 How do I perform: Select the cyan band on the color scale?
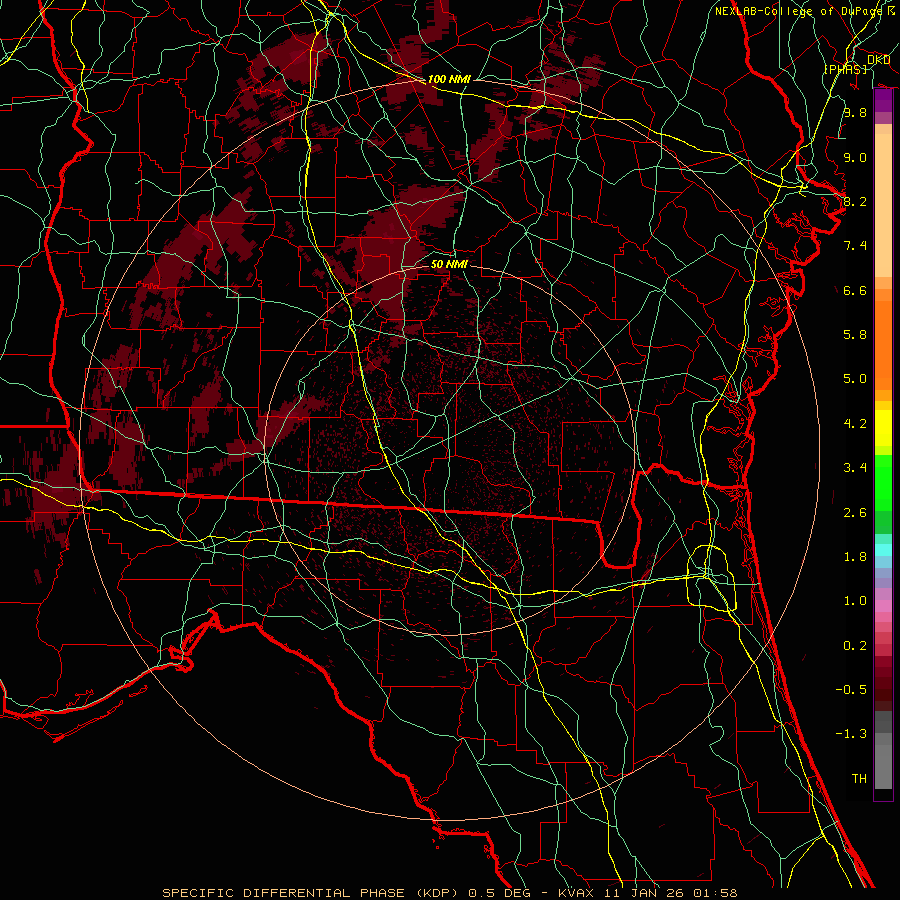883,548
